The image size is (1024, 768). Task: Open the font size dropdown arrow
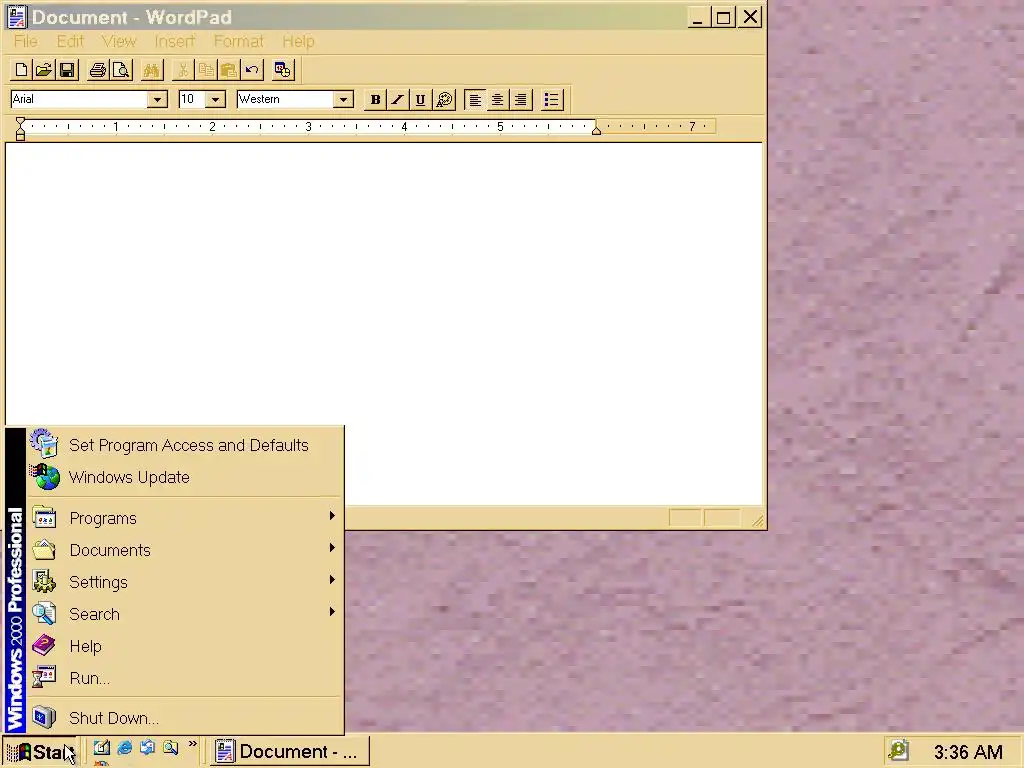pos(215,99)
